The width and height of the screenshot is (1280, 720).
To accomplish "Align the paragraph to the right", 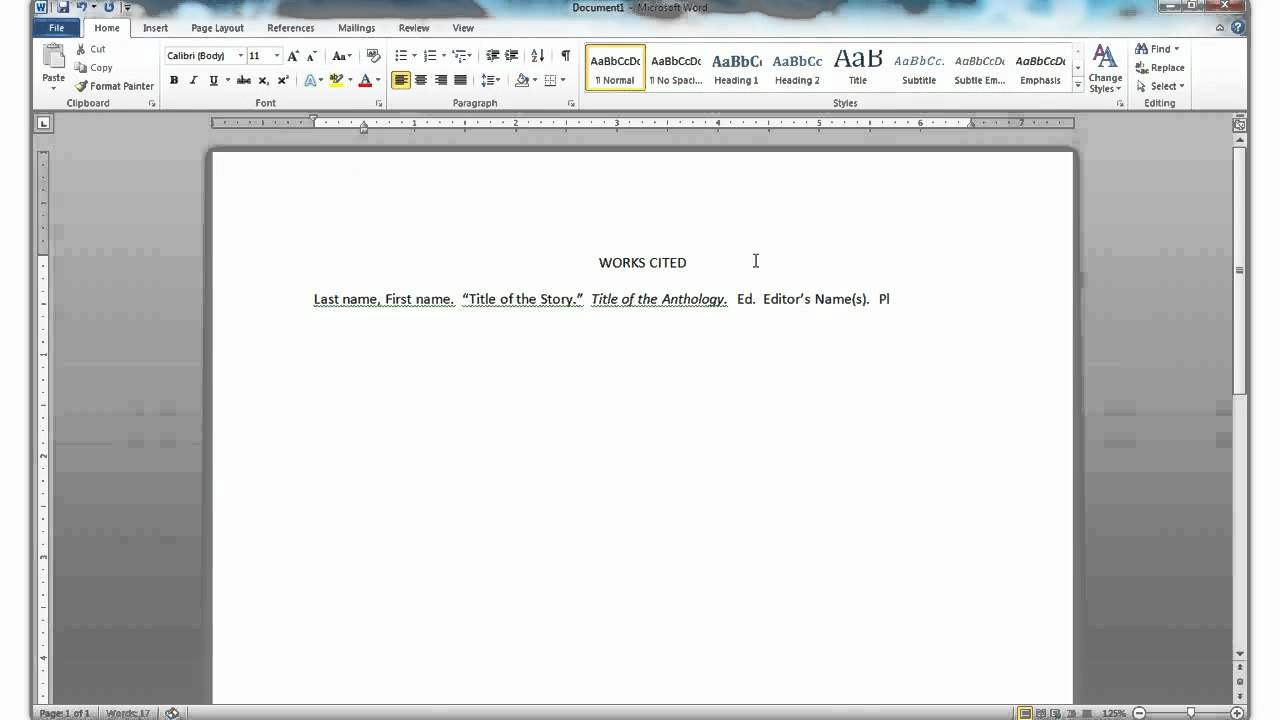I will coord(441,80).
